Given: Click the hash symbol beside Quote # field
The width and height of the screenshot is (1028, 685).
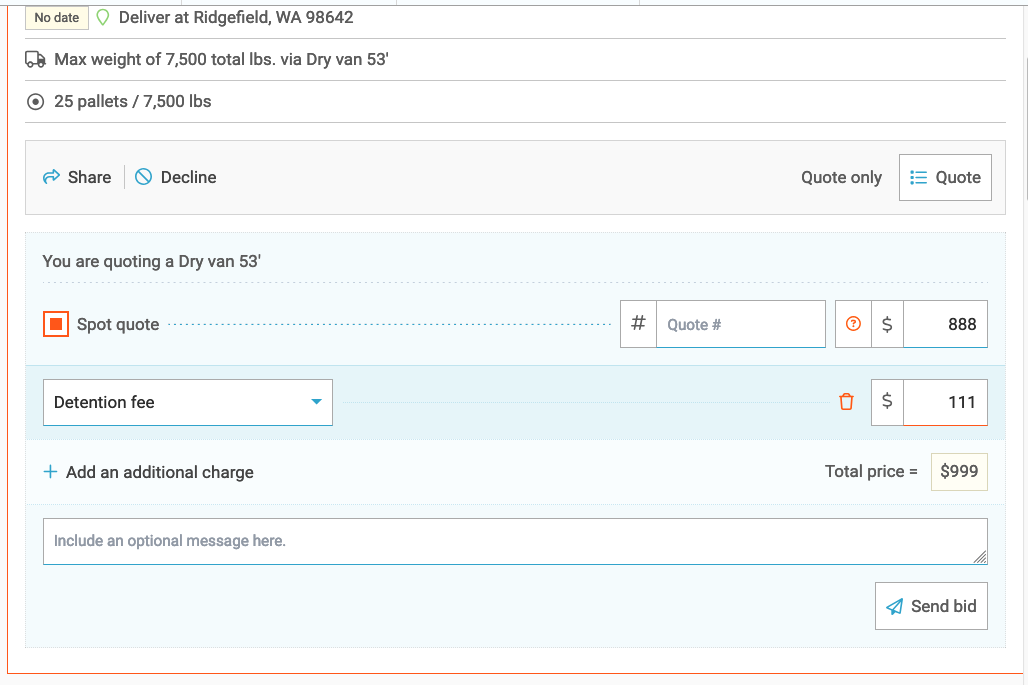Looking at the screenshot, I should click(x=638, y=324).
